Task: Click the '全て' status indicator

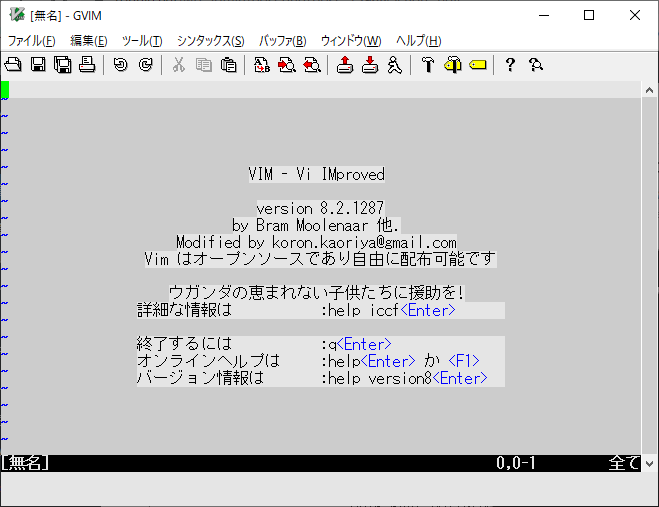Action: click(624, 463)
